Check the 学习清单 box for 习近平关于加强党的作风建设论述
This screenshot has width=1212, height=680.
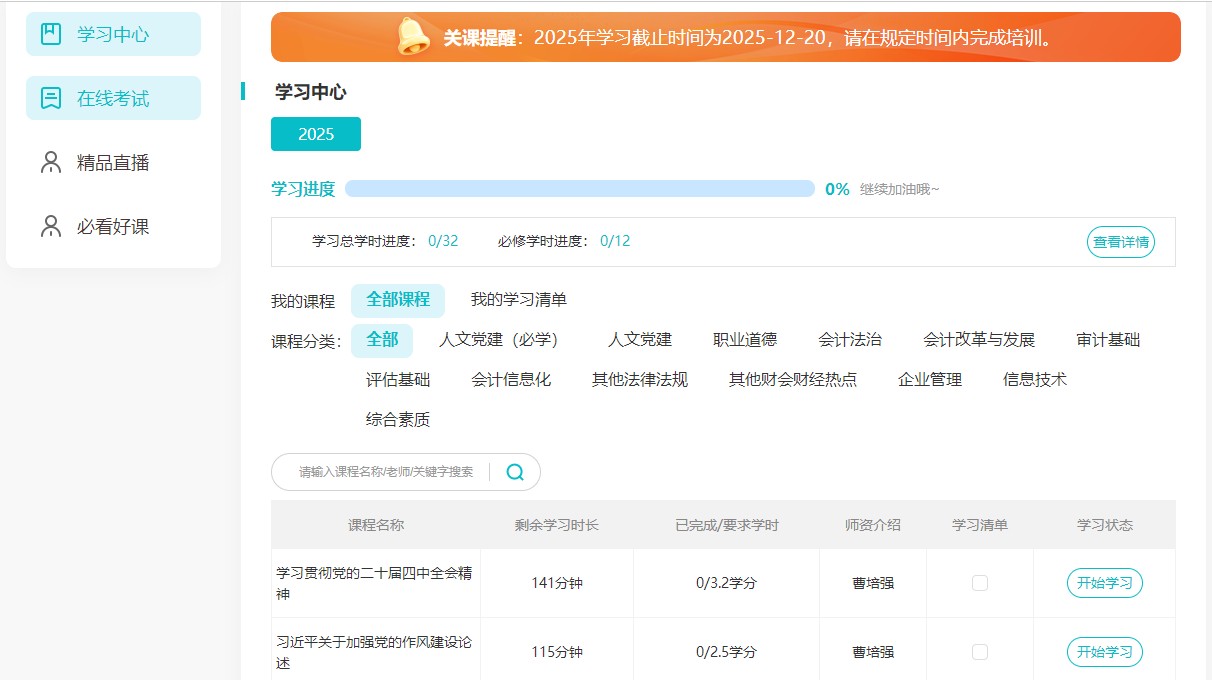(x=980, y=651)
